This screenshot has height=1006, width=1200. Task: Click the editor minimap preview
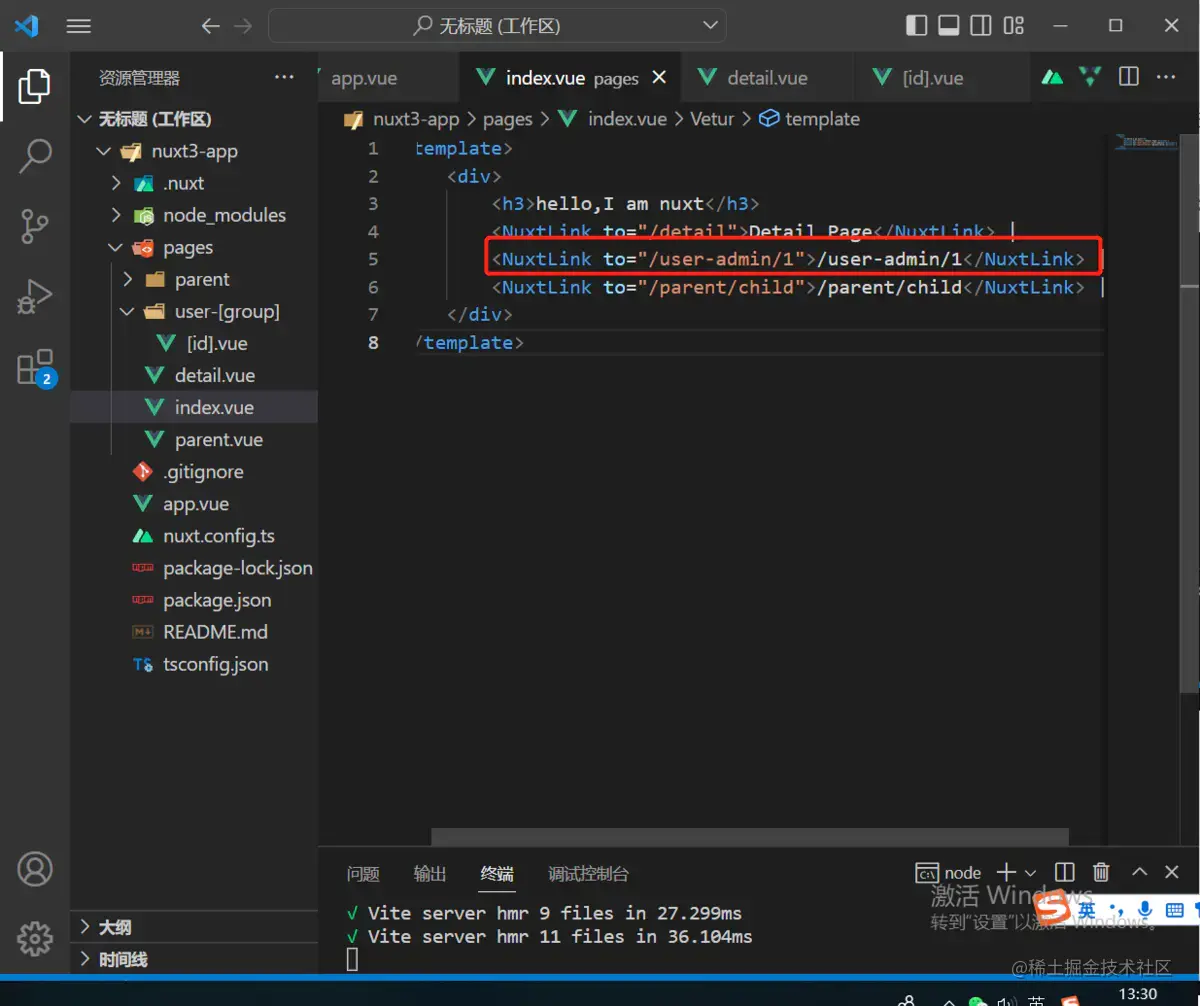1146,145
